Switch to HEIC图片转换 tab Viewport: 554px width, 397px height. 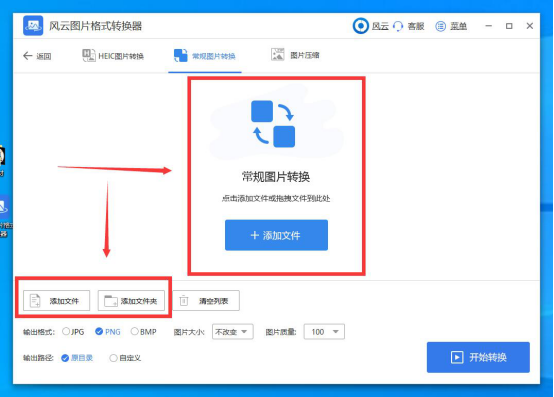pos(113,56)
